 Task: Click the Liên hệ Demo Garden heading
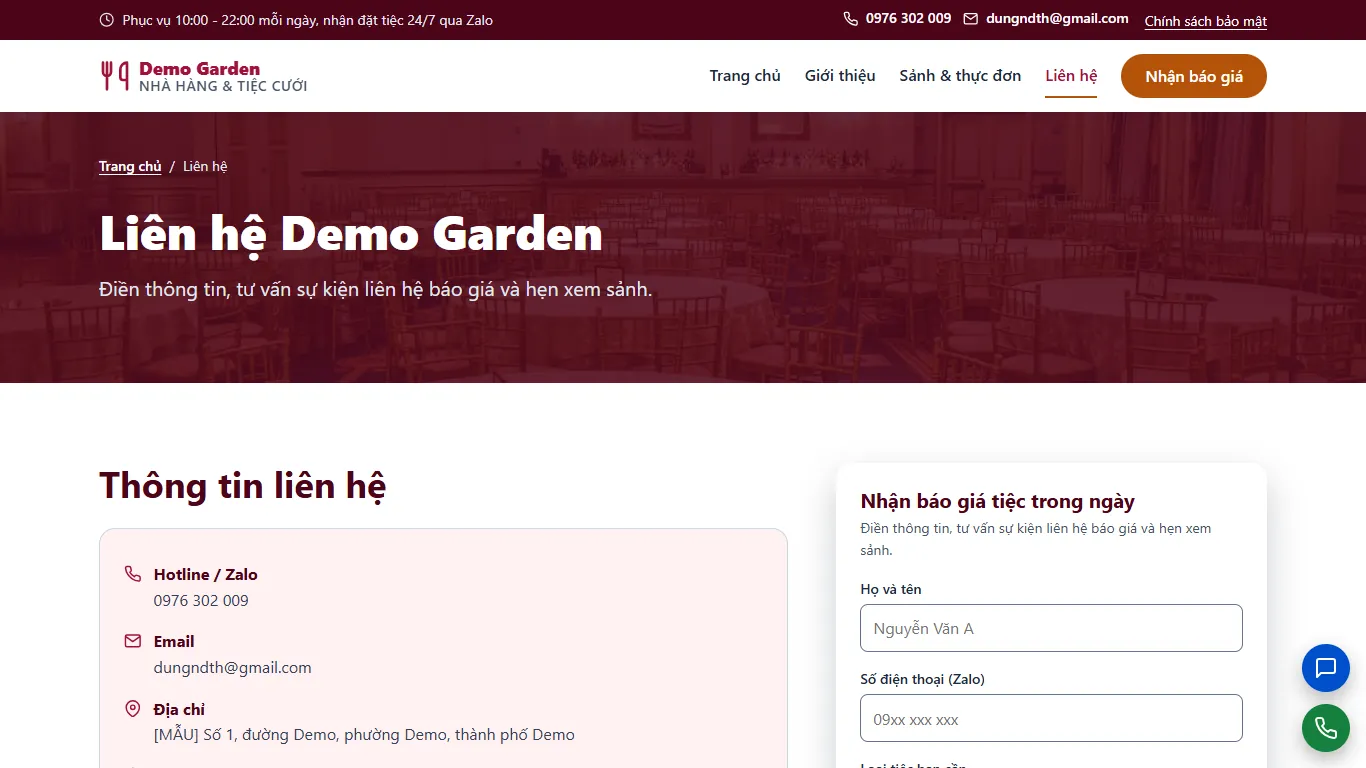(x=351, y=234)
